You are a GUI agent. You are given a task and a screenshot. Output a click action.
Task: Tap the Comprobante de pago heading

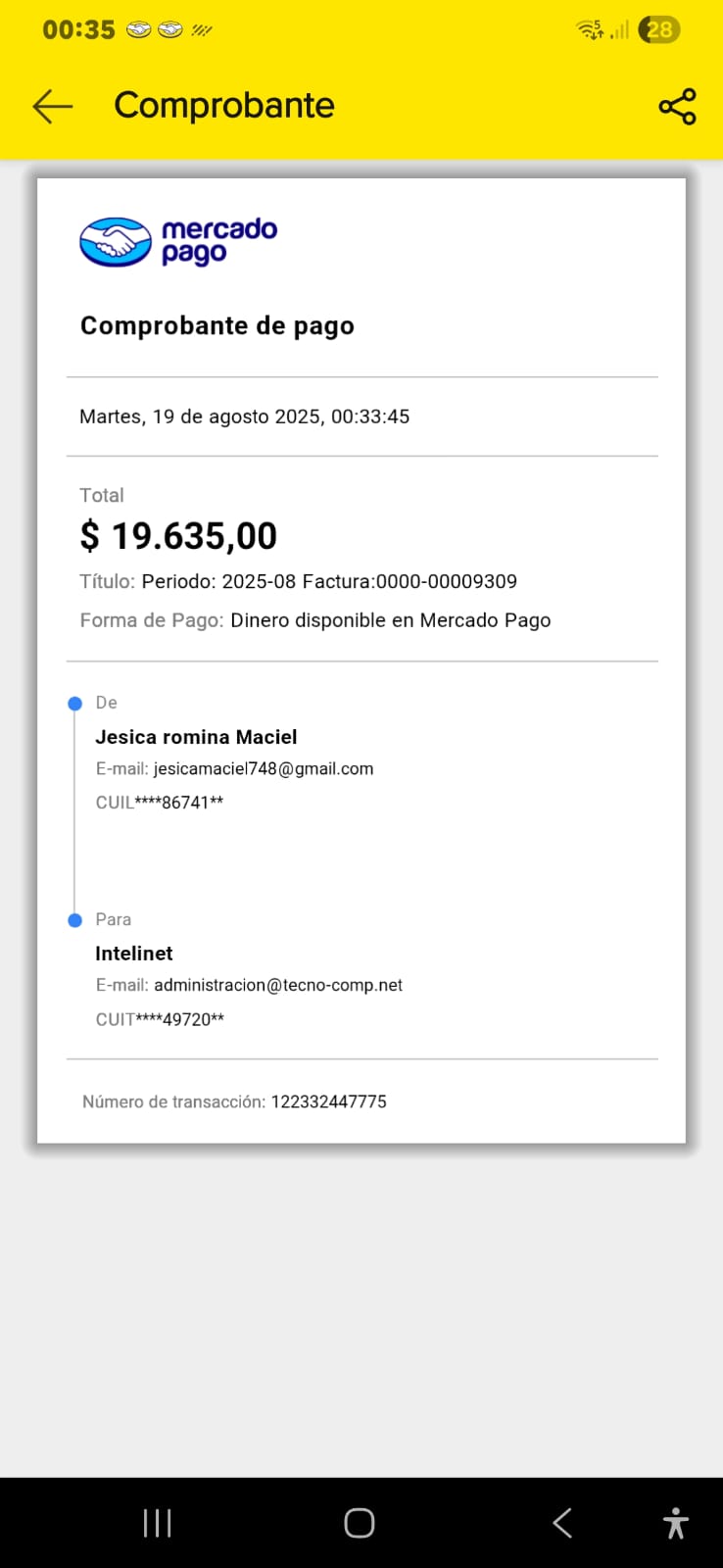point(217,325)
